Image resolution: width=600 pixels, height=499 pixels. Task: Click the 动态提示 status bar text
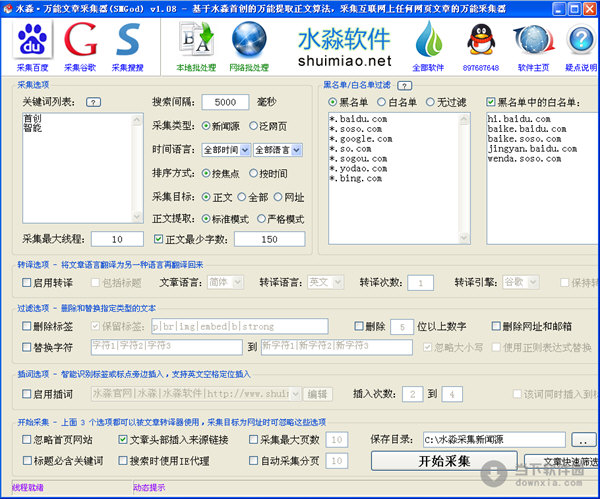149,488
